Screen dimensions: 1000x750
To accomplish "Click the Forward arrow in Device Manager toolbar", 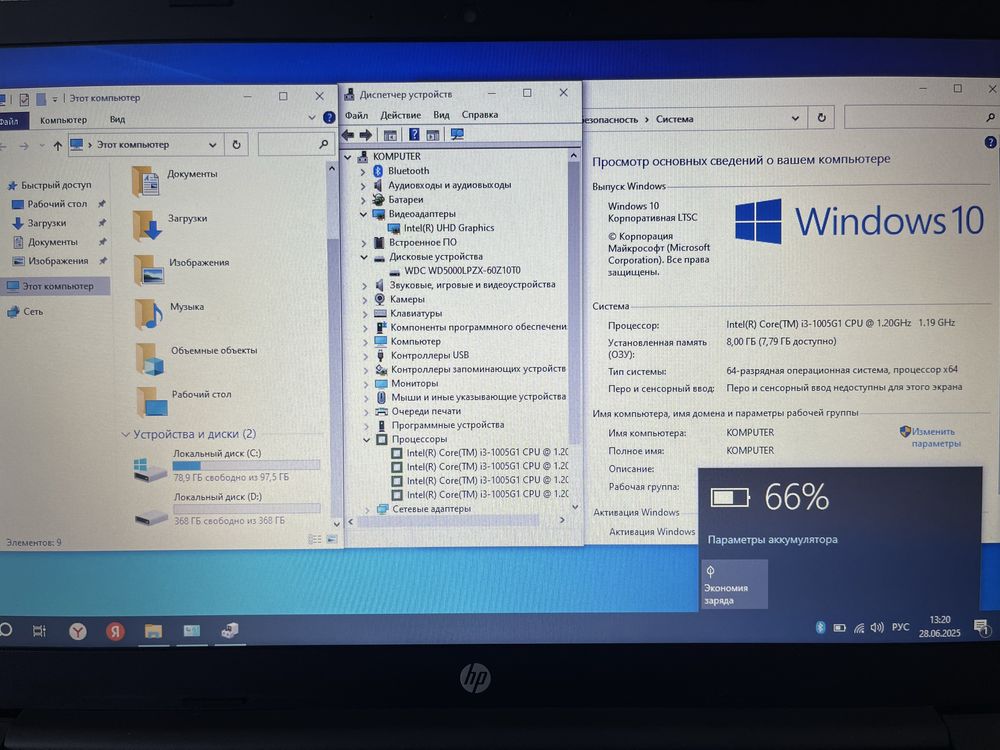I will click(365, 135).
